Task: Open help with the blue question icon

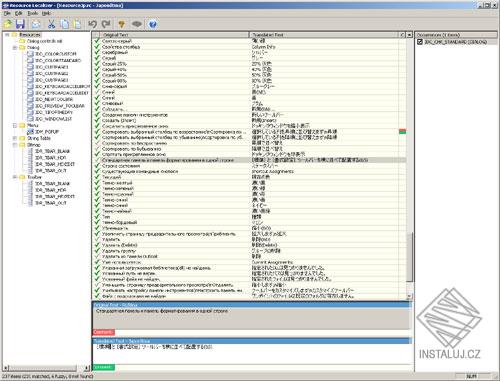Action: [153, 24]
